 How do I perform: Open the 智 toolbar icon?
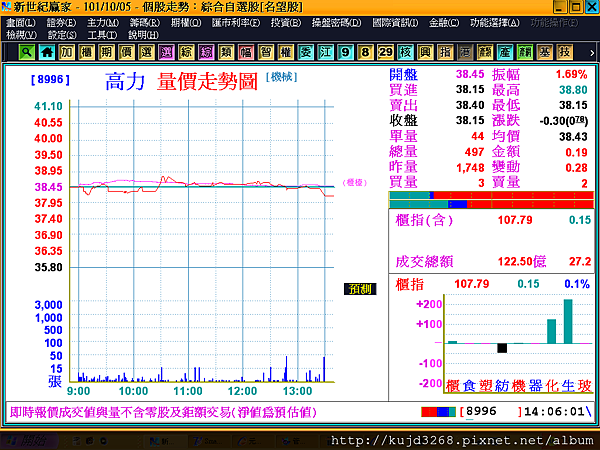click(x=266, y=52)
